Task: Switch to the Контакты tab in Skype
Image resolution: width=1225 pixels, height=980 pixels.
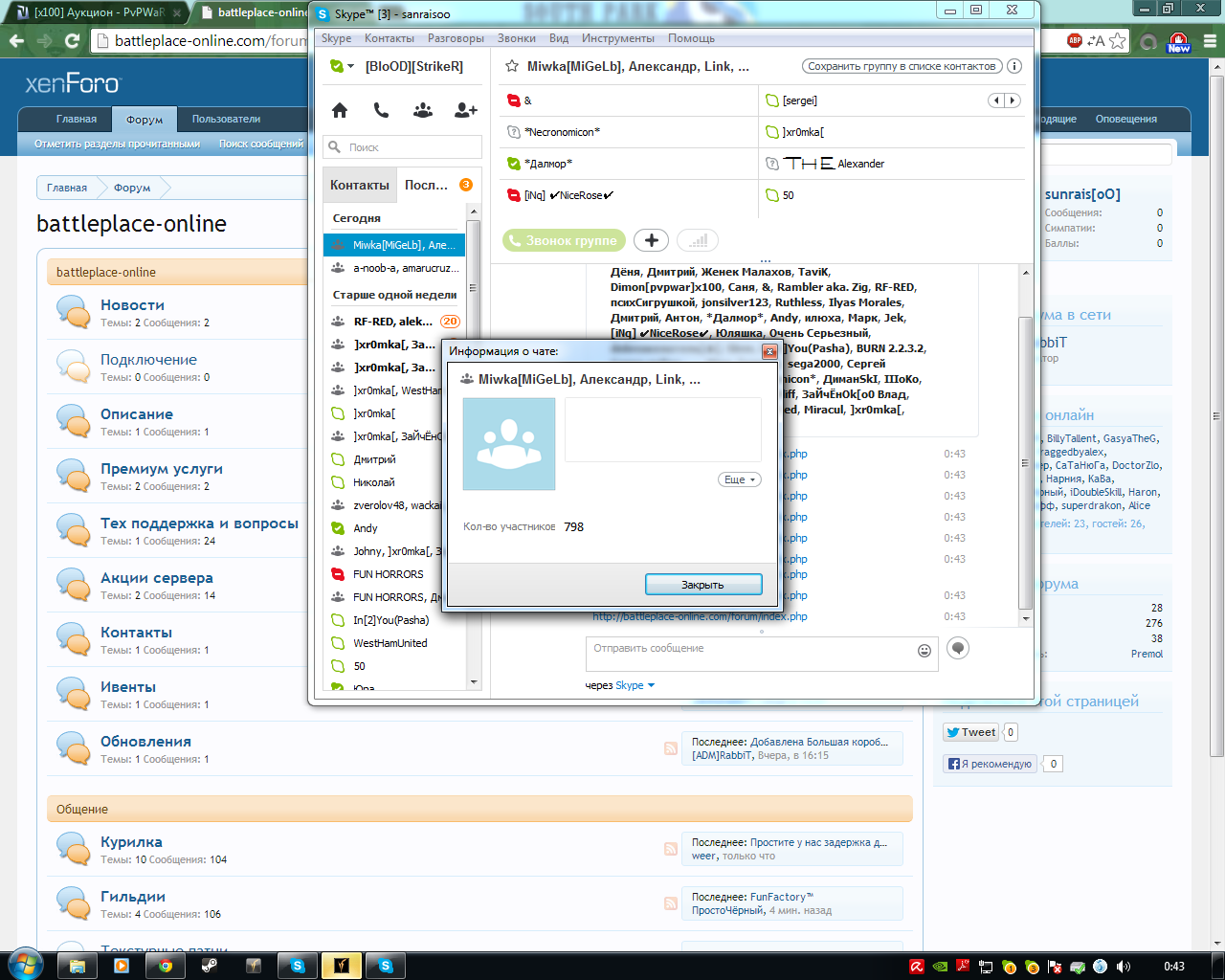Action: click(x=360, y=185)
